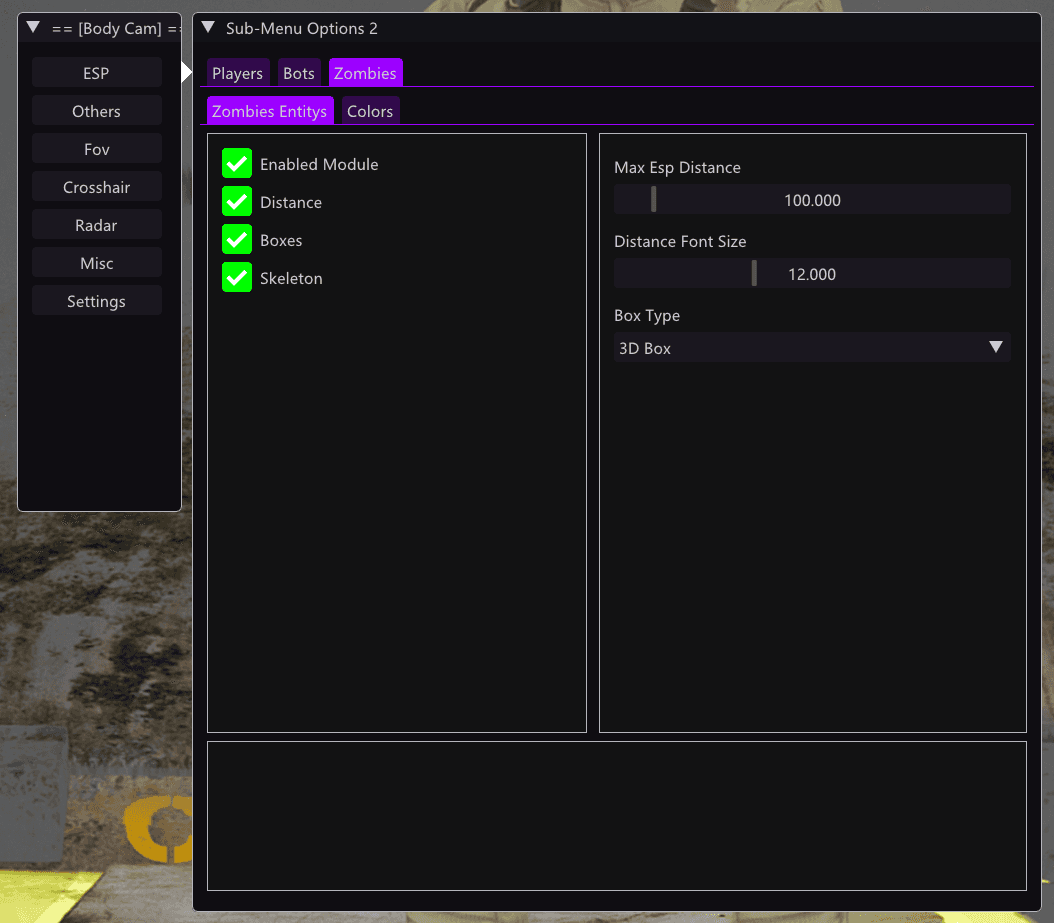
Task: Open the Box Type dropdown arrow
Action: (x=996, y=347)
